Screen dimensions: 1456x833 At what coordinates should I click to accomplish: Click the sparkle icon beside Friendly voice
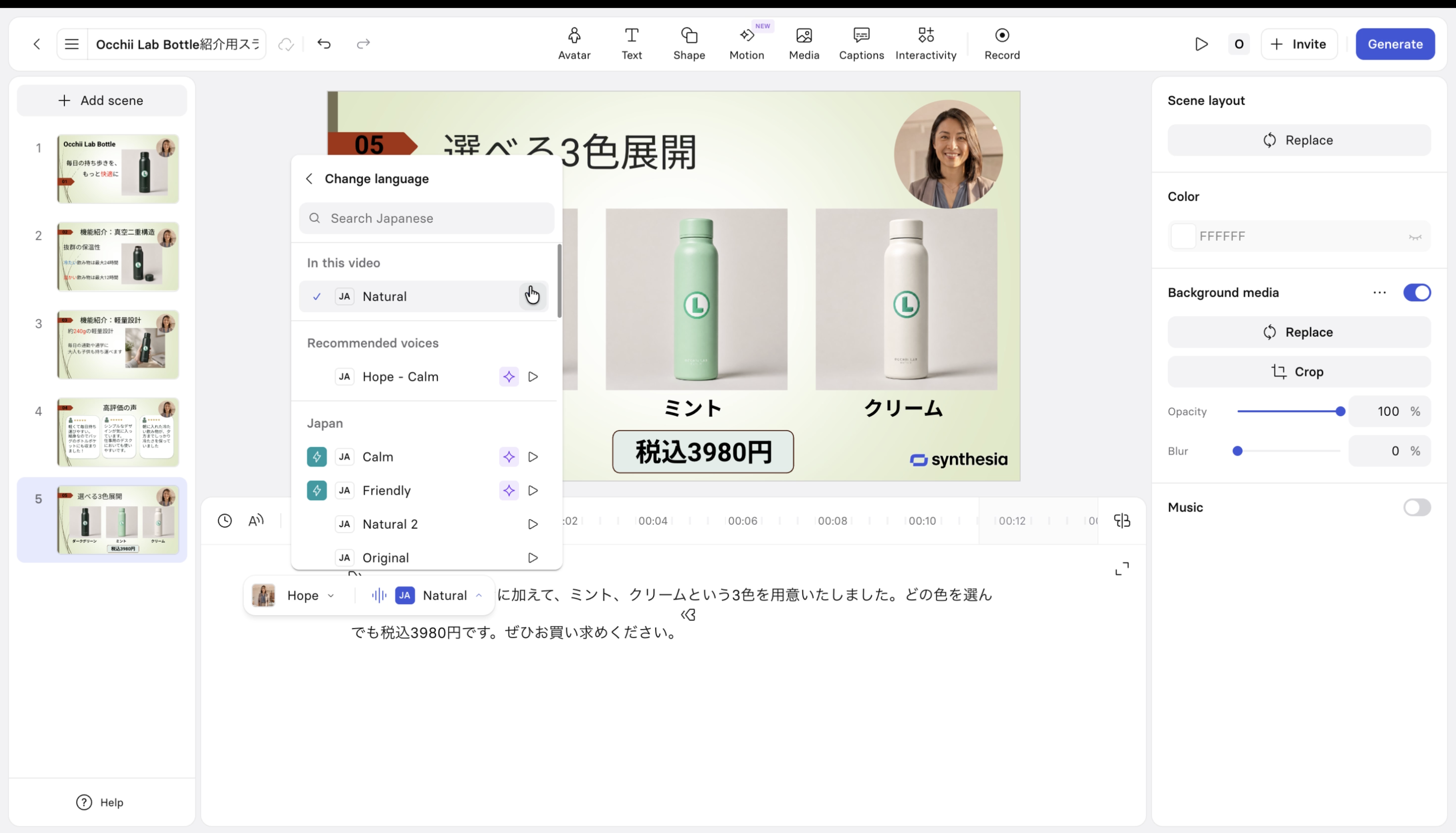(x=509, y=490)
